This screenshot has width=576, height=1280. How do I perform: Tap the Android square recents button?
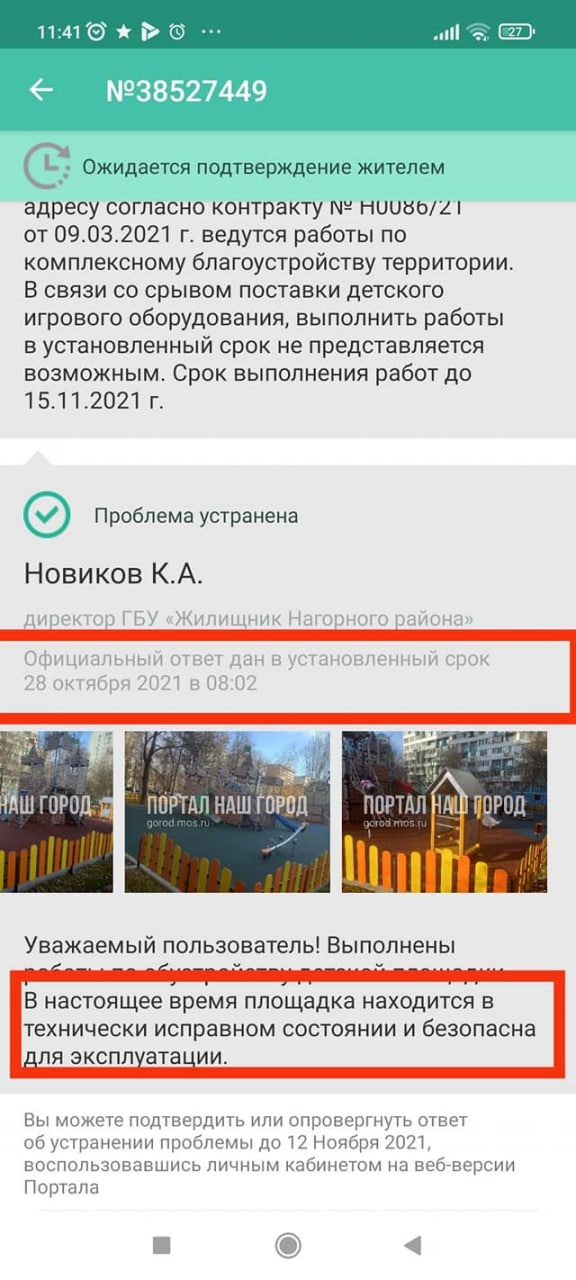(x=161, y=1245)
